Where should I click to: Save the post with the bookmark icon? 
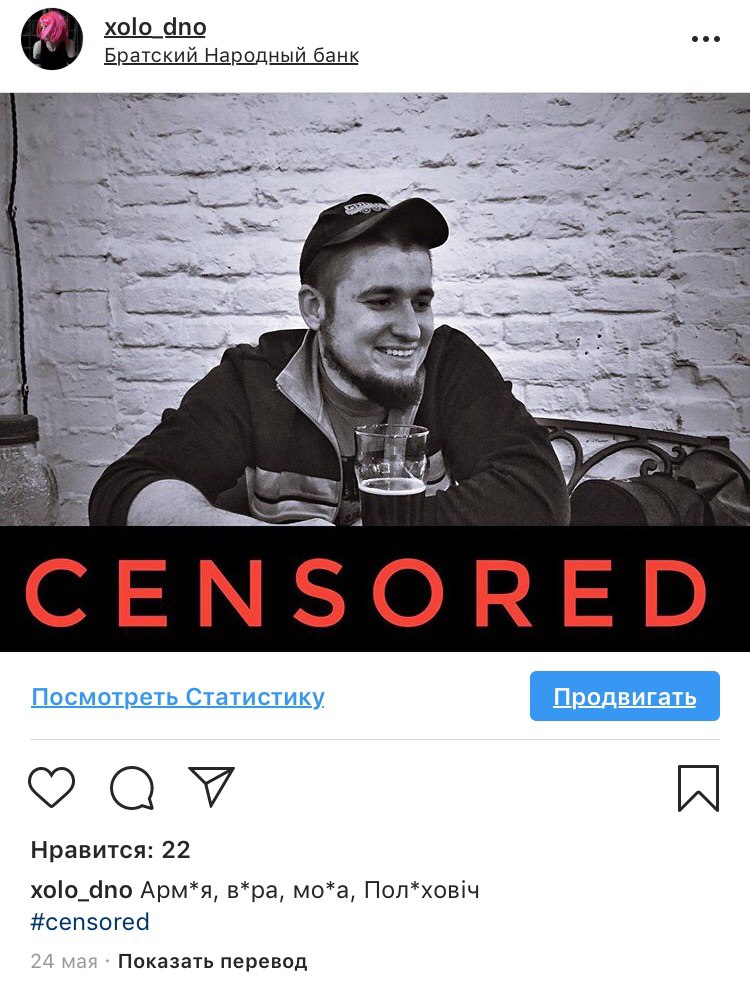(698, 788)
